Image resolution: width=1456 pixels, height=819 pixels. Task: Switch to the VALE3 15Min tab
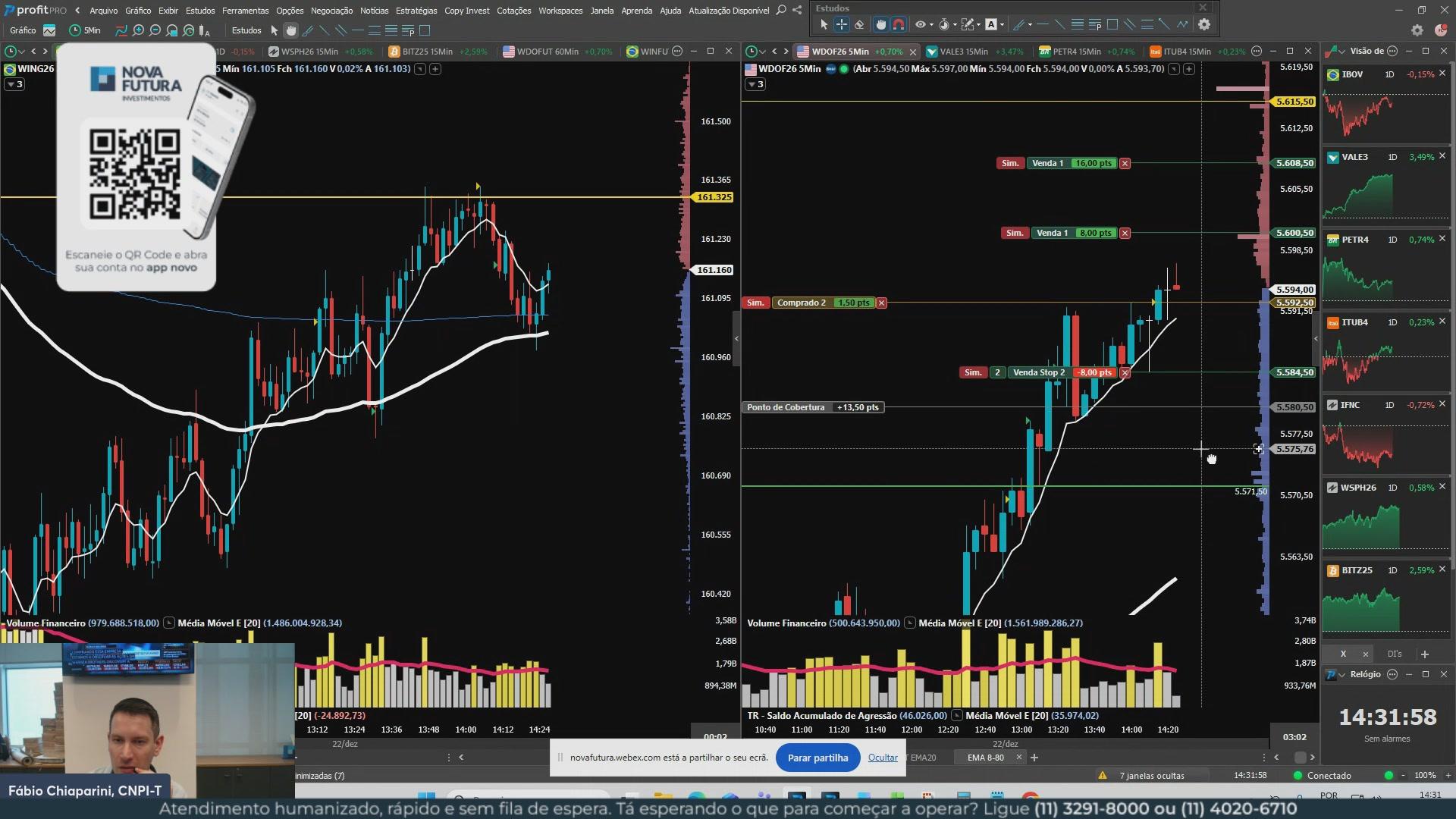tap(963, 52)
